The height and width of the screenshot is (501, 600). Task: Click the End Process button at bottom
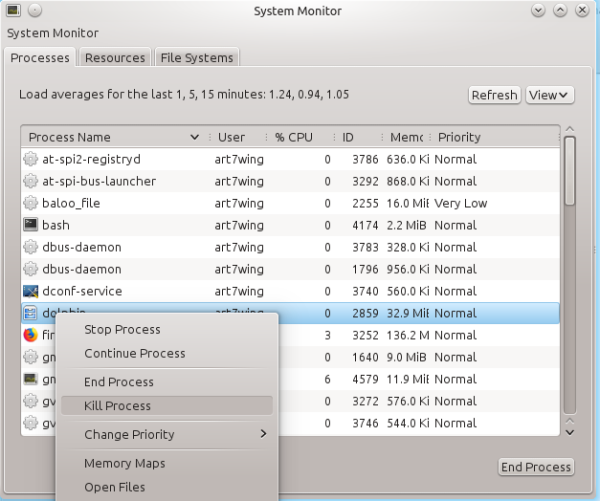(536, 467)
